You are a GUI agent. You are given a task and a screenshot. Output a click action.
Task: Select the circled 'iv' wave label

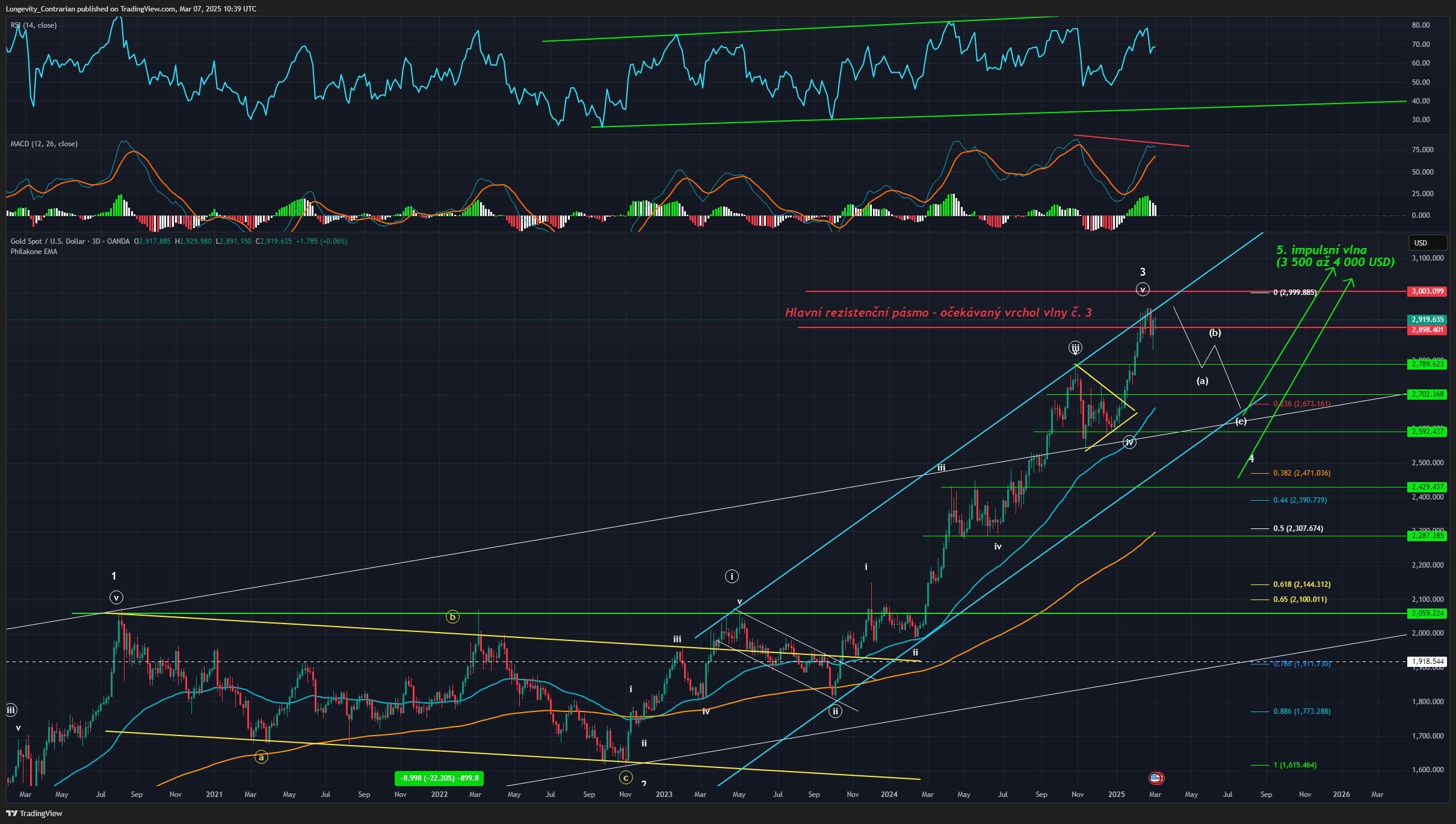tap(1129, 442)
